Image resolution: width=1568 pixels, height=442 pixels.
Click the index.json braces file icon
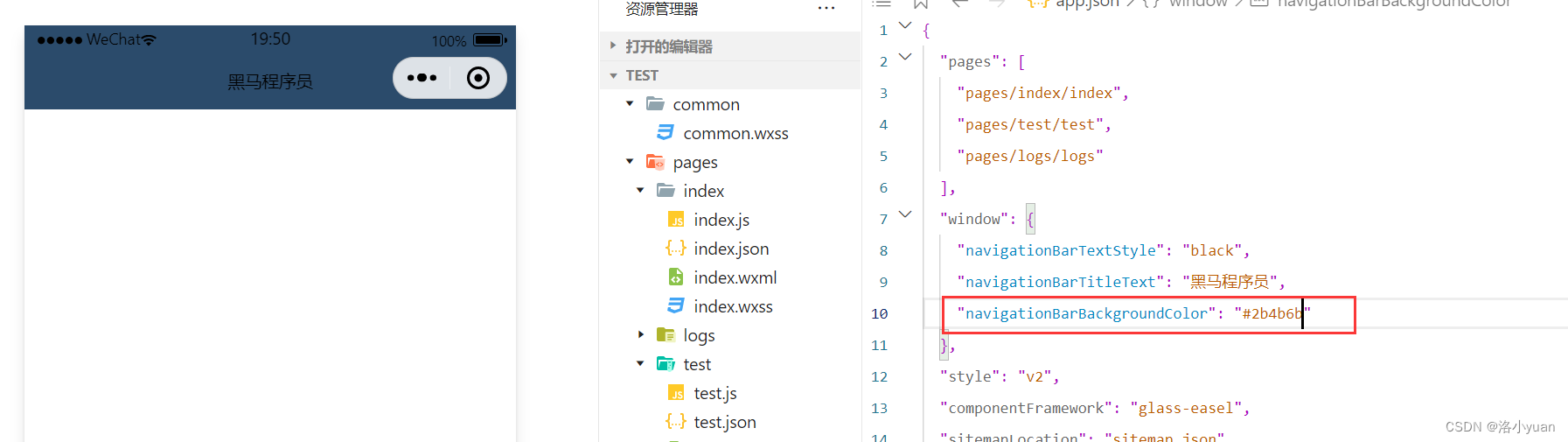tap(676, 249)
